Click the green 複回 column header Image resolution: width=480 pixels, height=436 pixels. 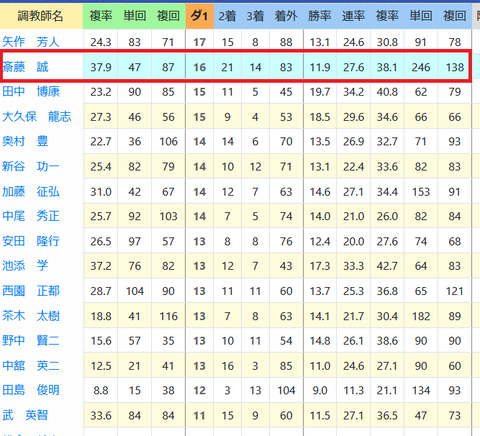[168, 16]
